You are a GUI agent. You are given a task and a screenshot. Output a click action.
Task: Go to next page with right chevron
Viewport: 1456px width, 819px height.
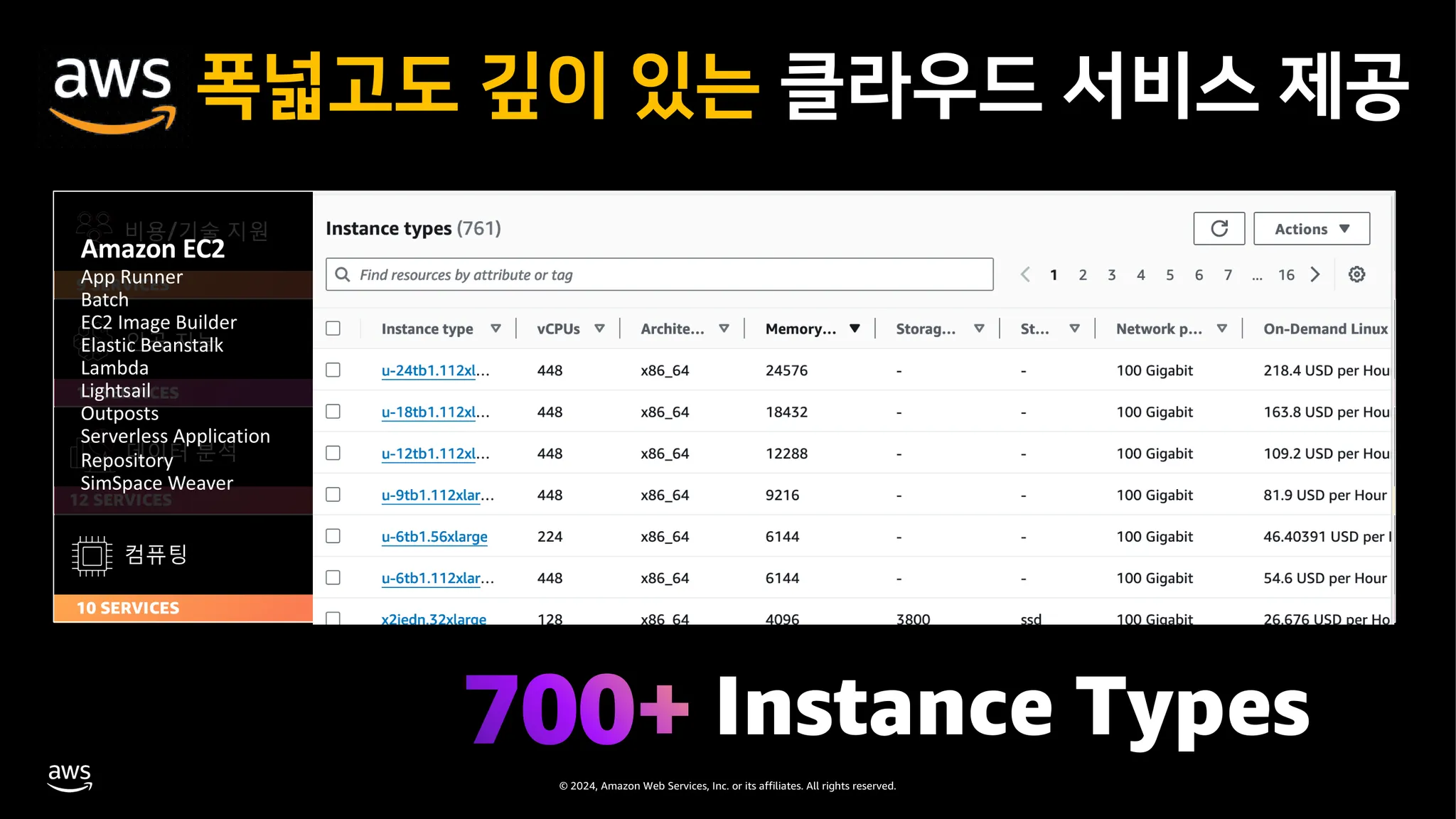point(1315,274)
